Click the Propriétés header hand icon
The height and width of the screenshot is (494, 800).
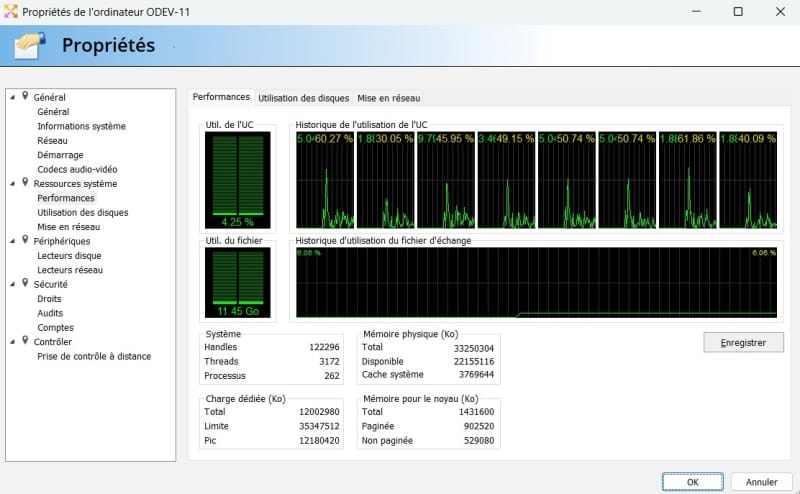(31, 46)
